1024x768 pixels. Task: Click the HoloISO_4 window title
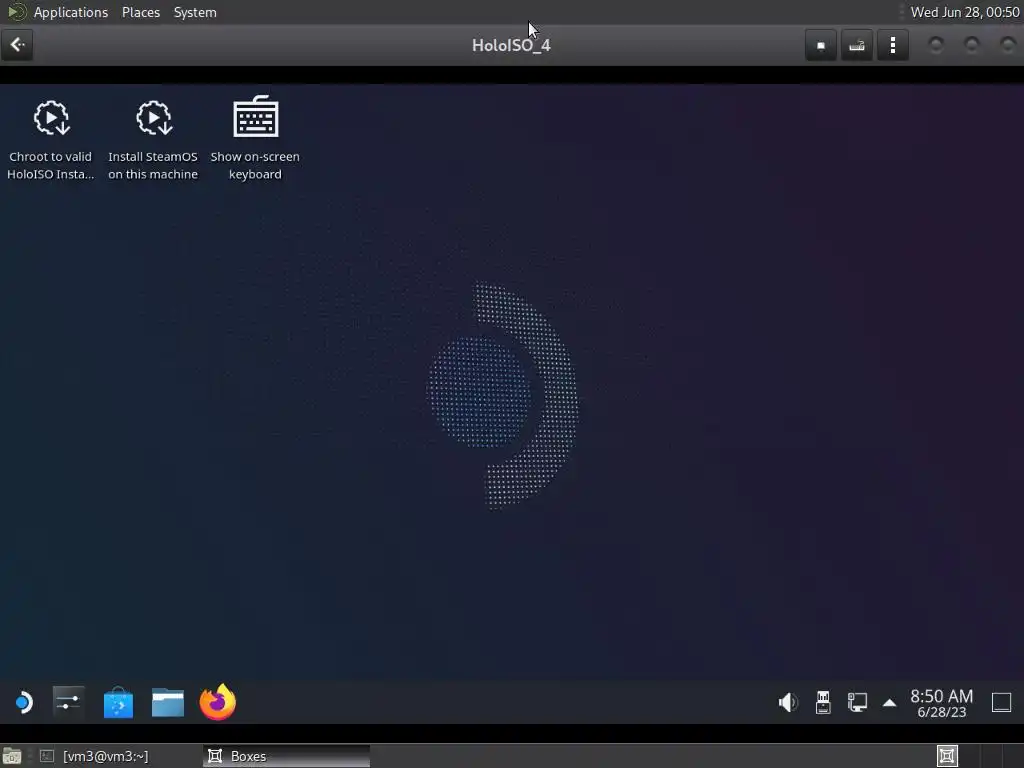coord(511,45)
